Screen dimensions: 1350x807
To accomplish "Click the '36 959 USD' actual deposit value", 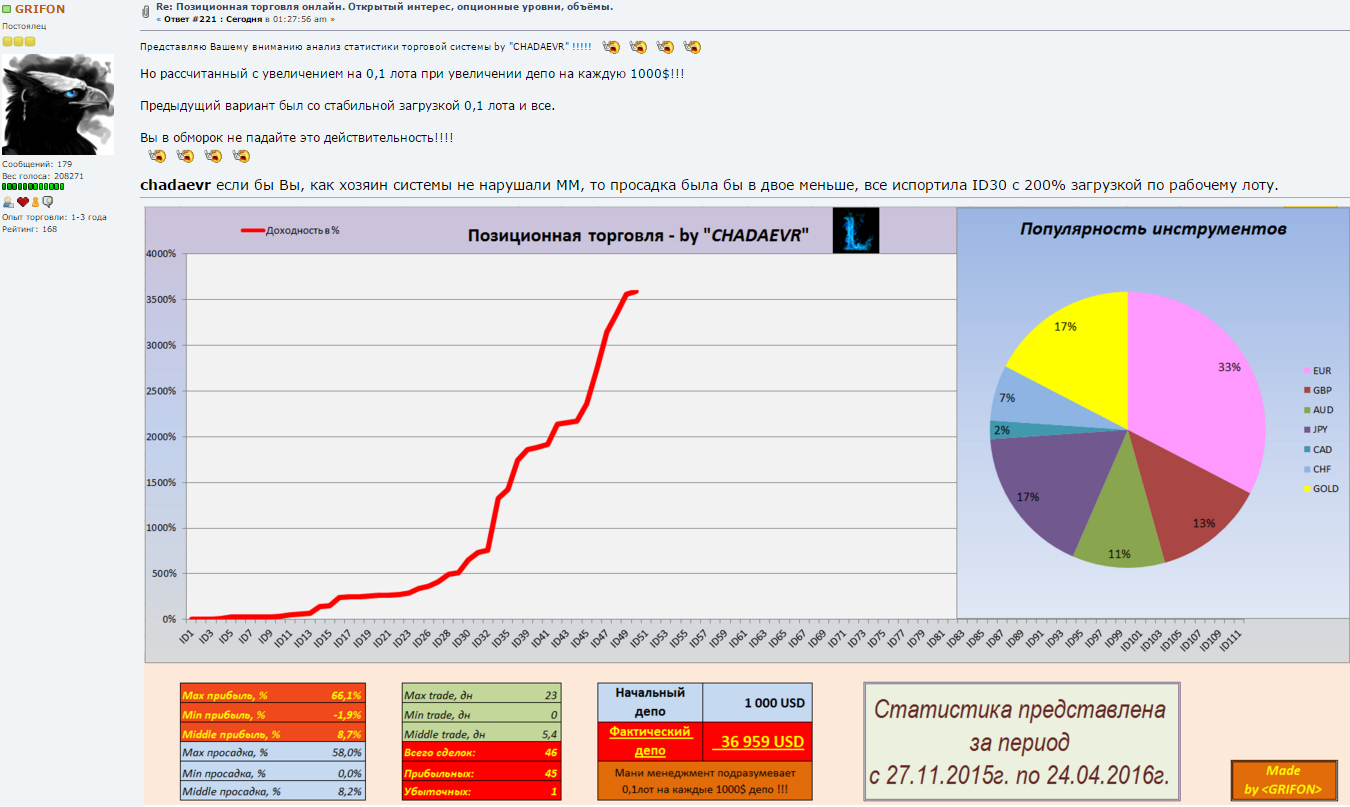I will tap(758, 742).
